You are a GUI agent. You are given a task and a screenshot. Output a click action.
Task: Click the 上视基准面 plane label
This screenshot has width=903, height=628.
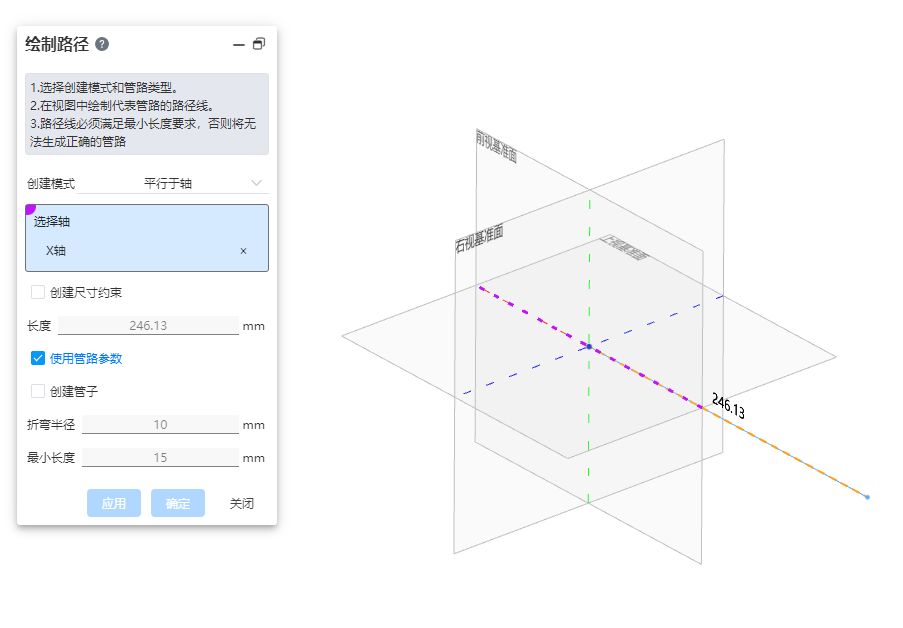click(623, 248)
